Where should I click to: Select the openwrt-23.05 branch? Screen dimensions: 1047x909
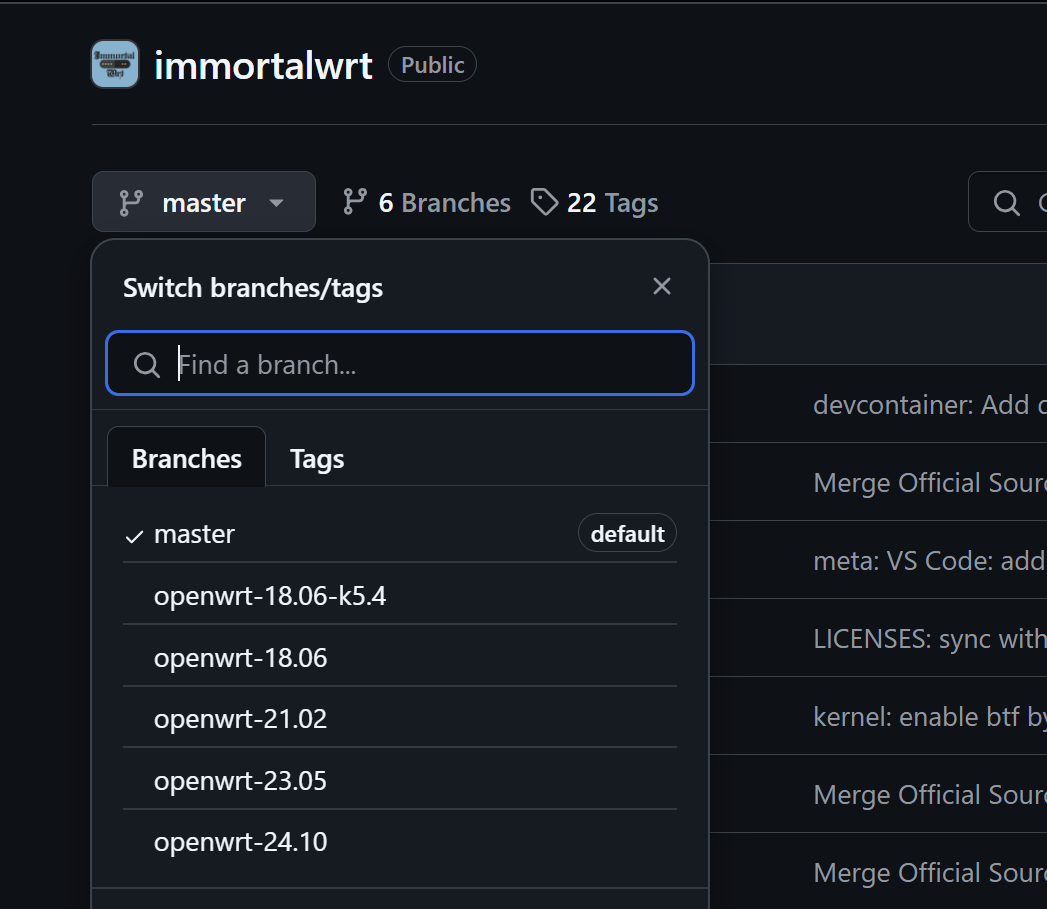pyautogui.click(x=400, y=781)
